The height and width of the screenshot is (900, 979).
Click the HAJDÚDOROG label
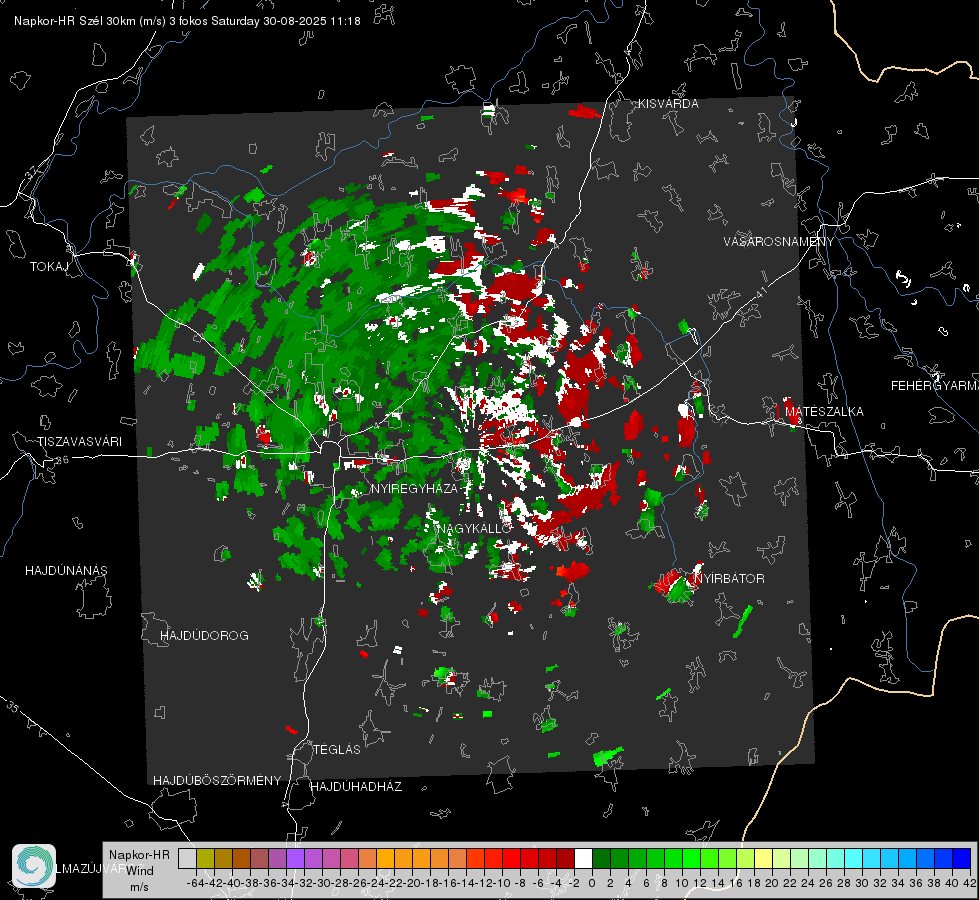(x=204, y=636)
